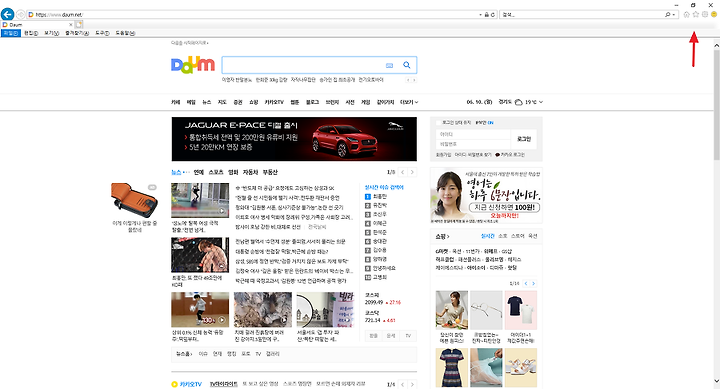
Task: Click the Daum logo
Action: click(193, 65)
